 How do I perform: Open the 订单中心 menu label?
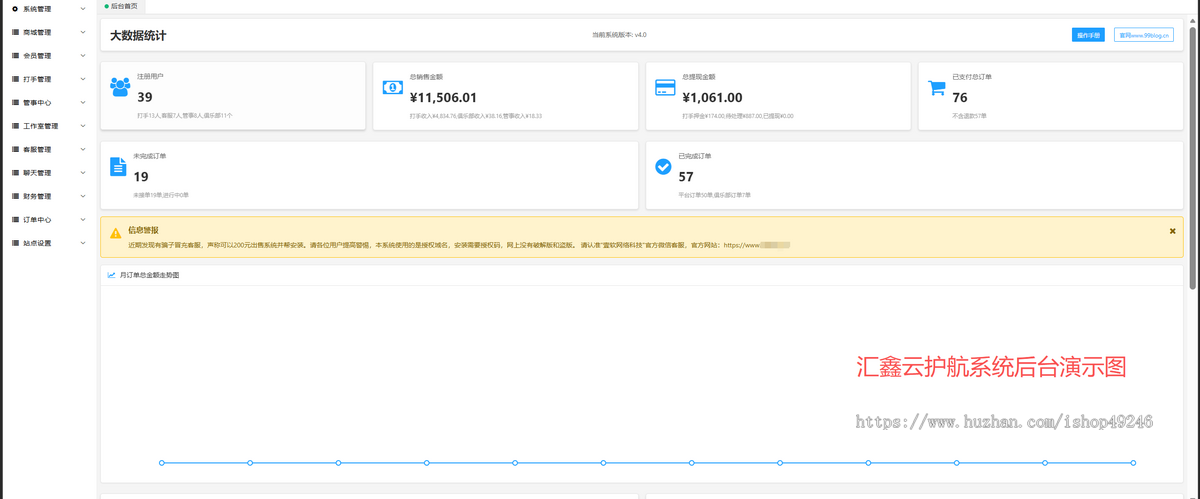(37, 219)
